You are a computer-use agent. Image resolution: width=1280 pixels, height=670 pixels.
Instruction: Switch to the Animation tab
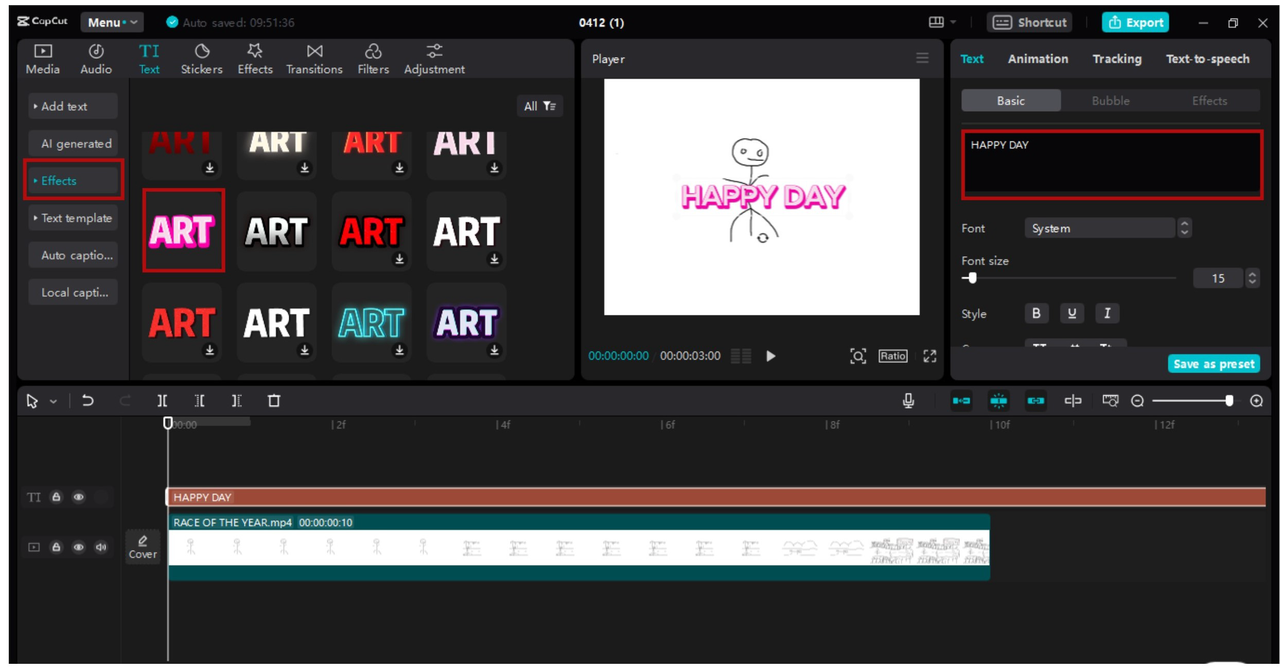click(x=1038, y=59)
